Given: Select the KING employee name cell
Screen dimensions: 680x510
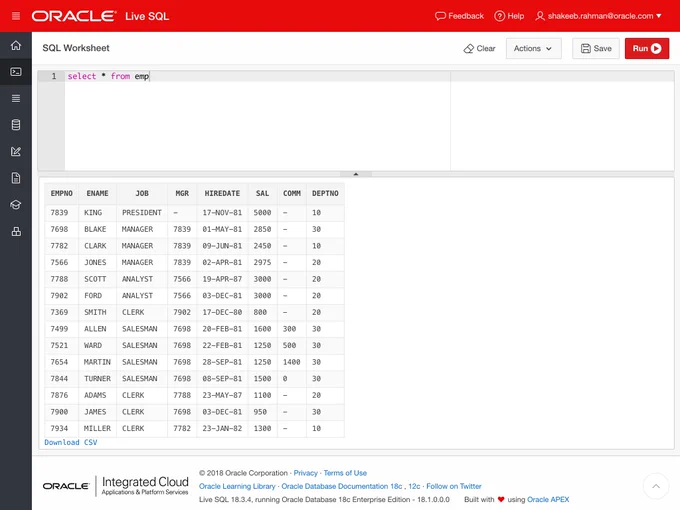Looking at the screenshot, I should pyautogui.click(x=97, y=212).
